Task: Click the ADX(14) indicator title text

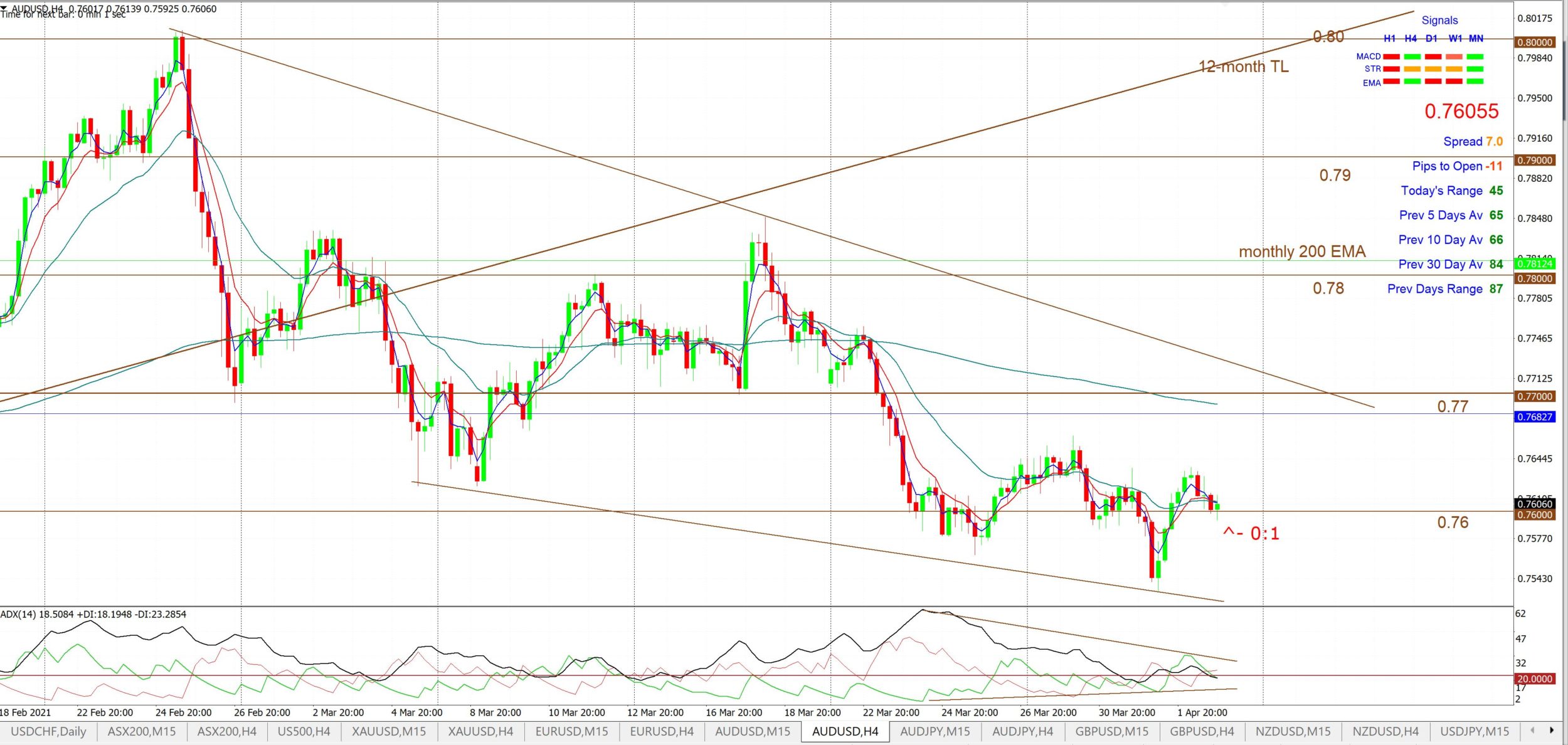Action: click(x=93, y=614)
